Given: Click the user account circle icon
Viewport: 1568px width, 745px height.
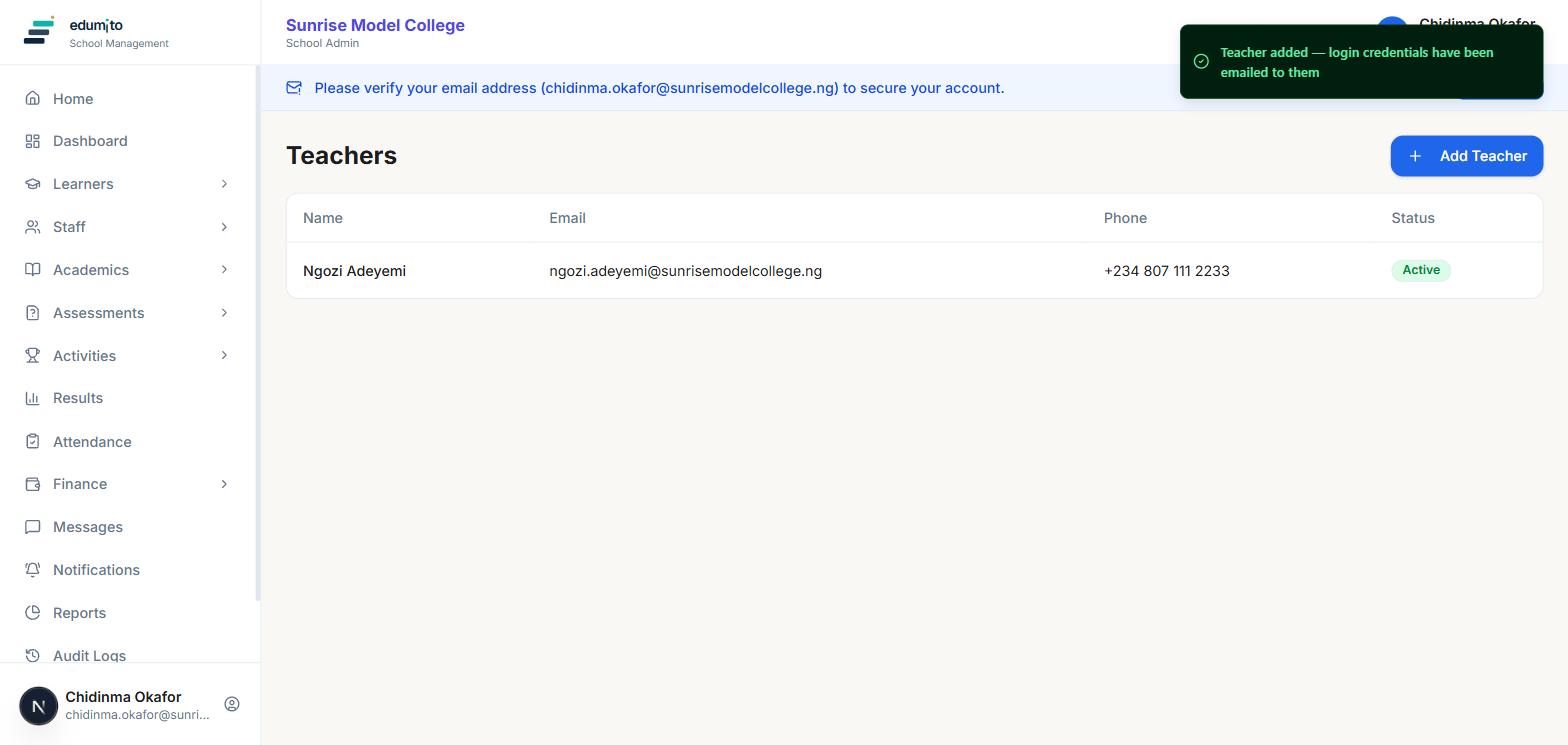Looking at the screenshot, I should pyautogui.click(x=232, y=704).
